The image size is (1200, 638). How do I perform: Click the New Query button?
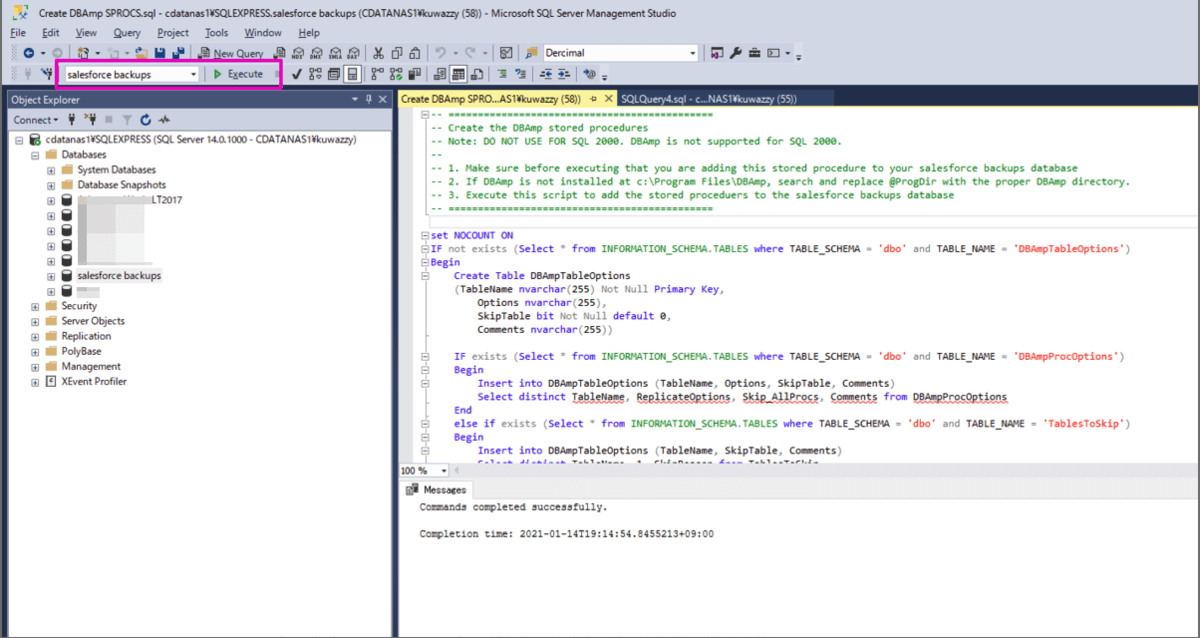(x=230, y=53)
